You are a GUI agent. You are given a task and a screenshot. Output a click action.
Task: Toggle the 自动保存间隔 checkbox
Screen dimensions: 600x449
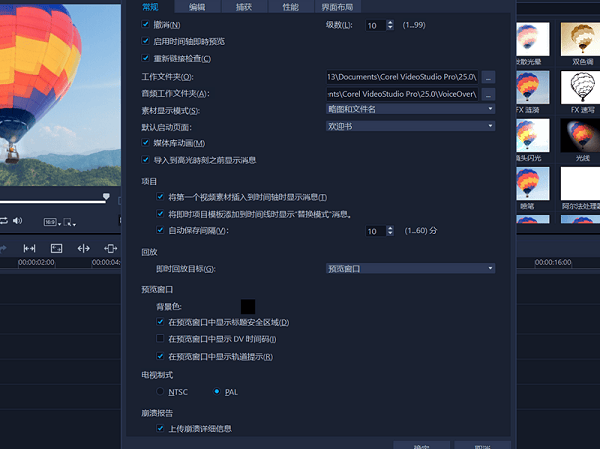(x=160, y=230)
